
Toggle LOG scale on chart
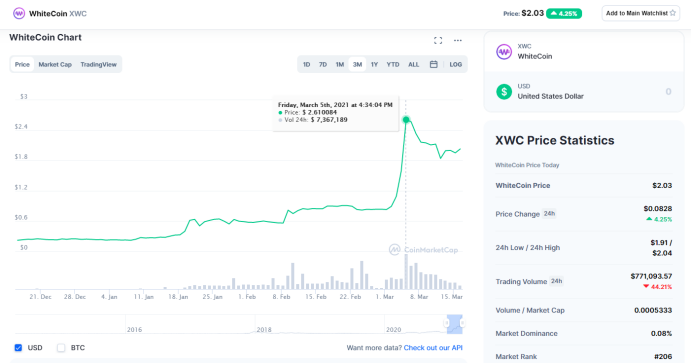[x=455, y=64]
